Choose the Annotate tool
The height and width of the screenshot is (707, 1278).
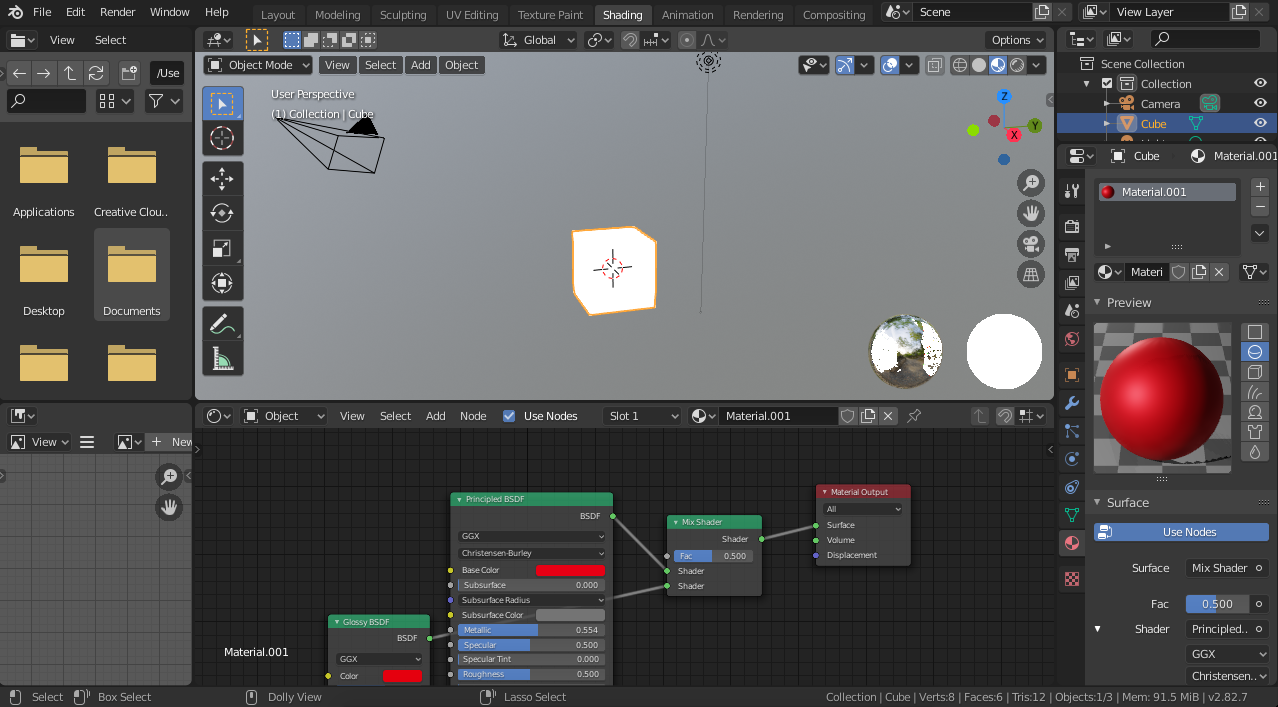point(222,324)
